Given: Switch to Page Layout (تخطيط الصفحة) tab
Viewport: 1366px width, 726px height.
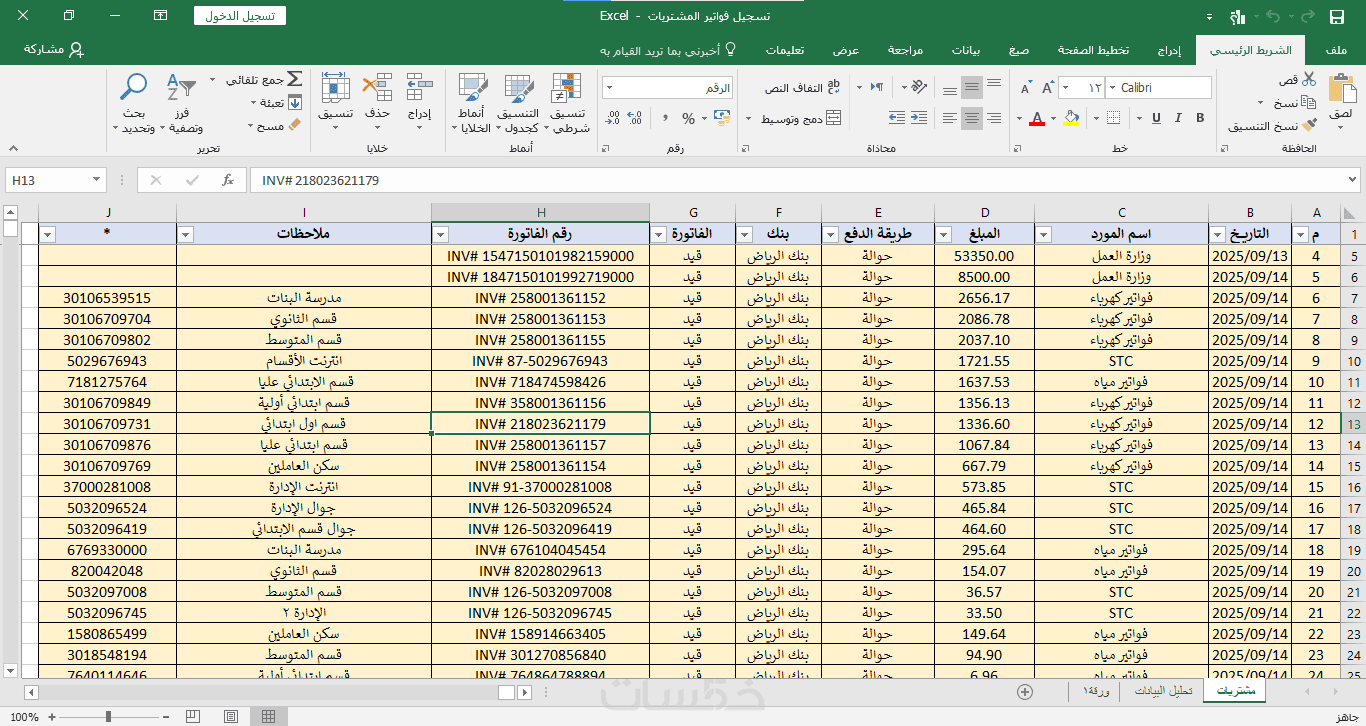Looking at the screenshot, I should click(1094, 50).
